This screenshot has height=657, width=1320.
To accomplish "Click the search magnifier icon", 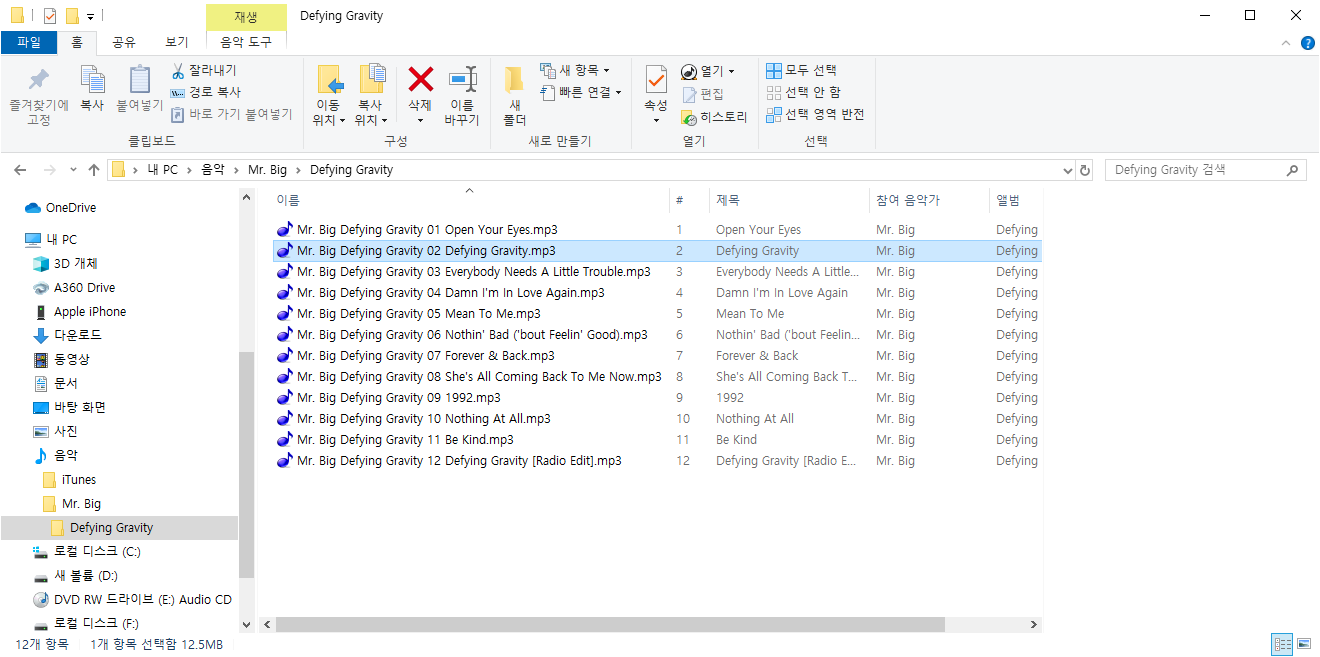I will click(1292, 170).
